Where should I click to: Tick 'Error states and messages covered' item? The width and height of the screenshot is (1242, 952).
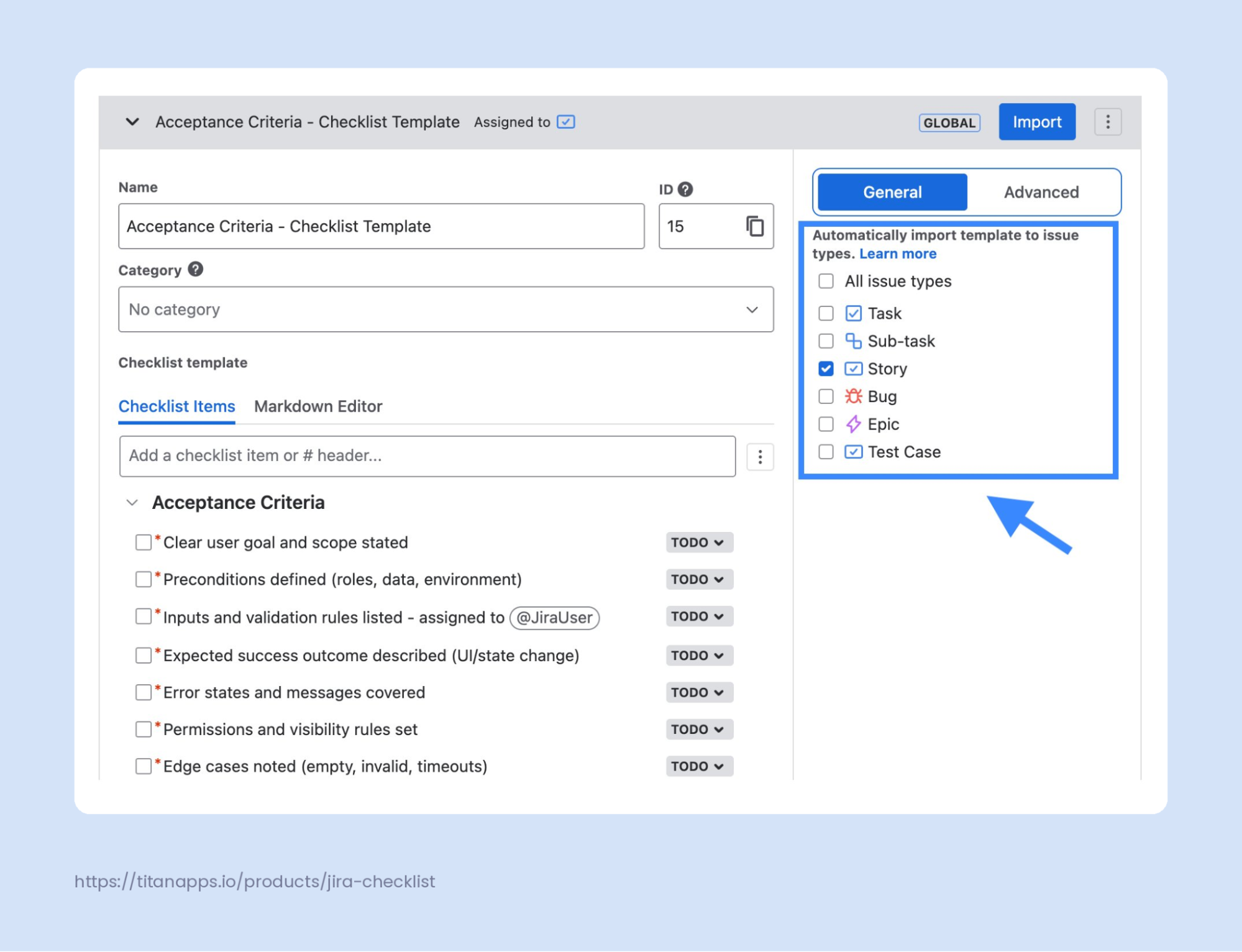(144, 692)
